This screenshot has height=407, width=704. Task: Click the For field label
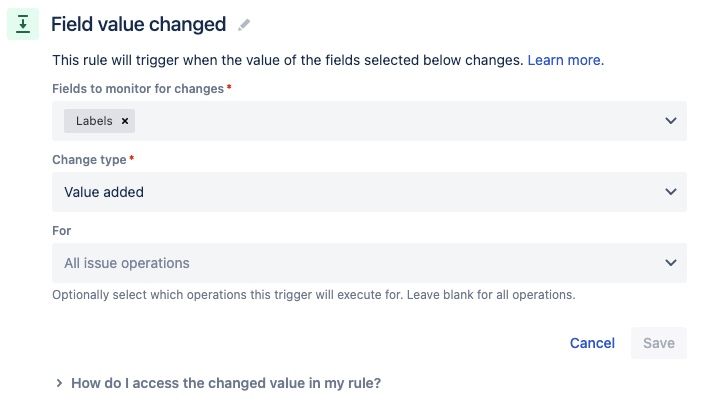tap(61, 230)
